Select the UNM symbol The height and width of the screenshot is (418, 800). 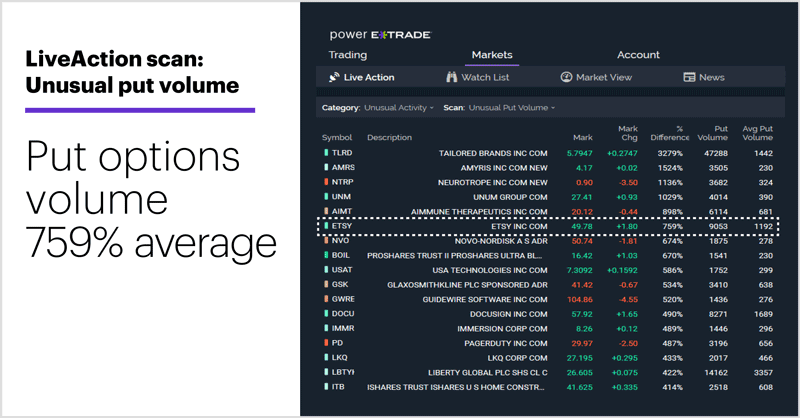tap(341, 196)
